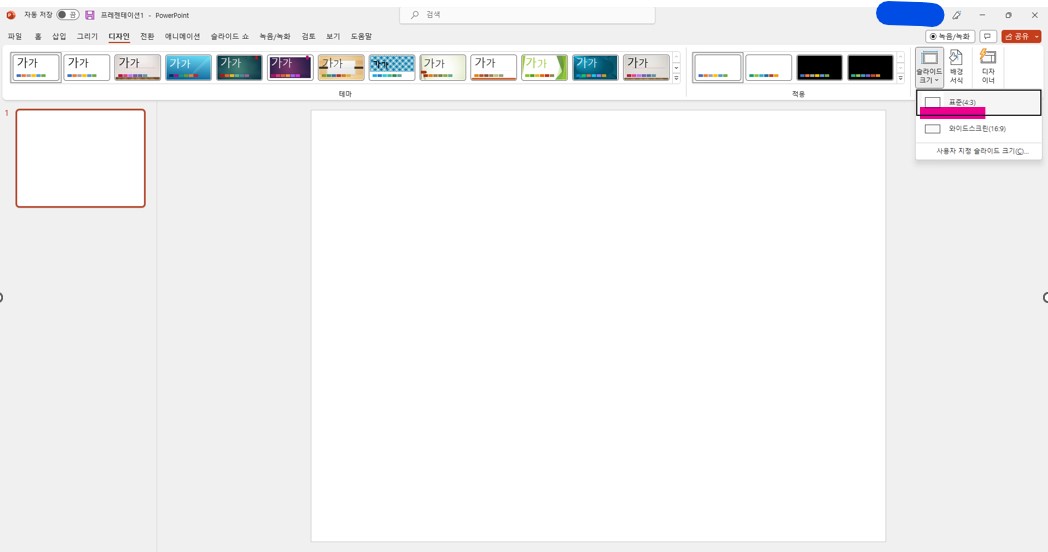
Task: Open 사용자 지정 슬라이드 크기 option
Action: (978, 151)
